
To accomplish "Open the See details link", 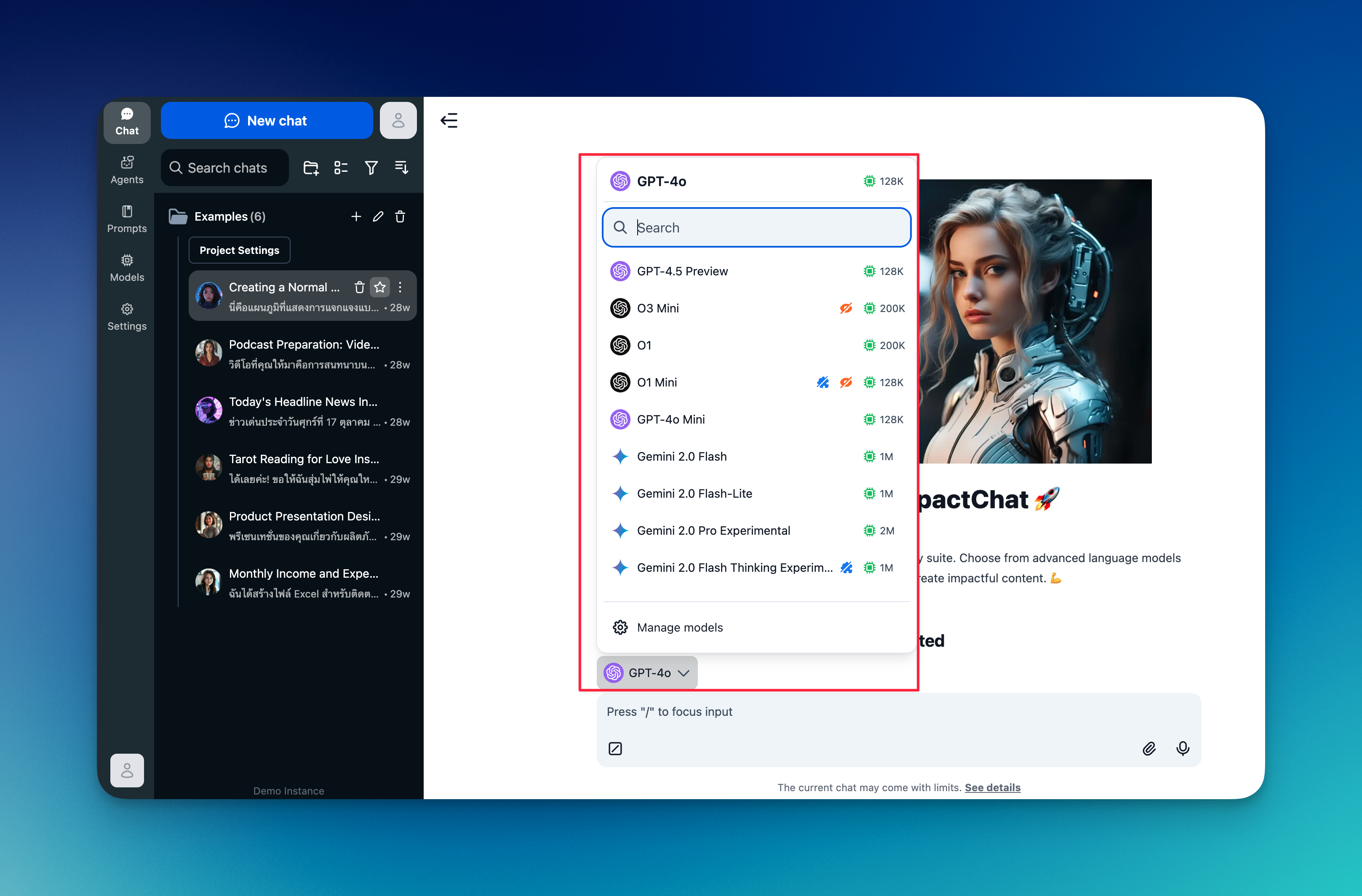I will click(992, 787).
